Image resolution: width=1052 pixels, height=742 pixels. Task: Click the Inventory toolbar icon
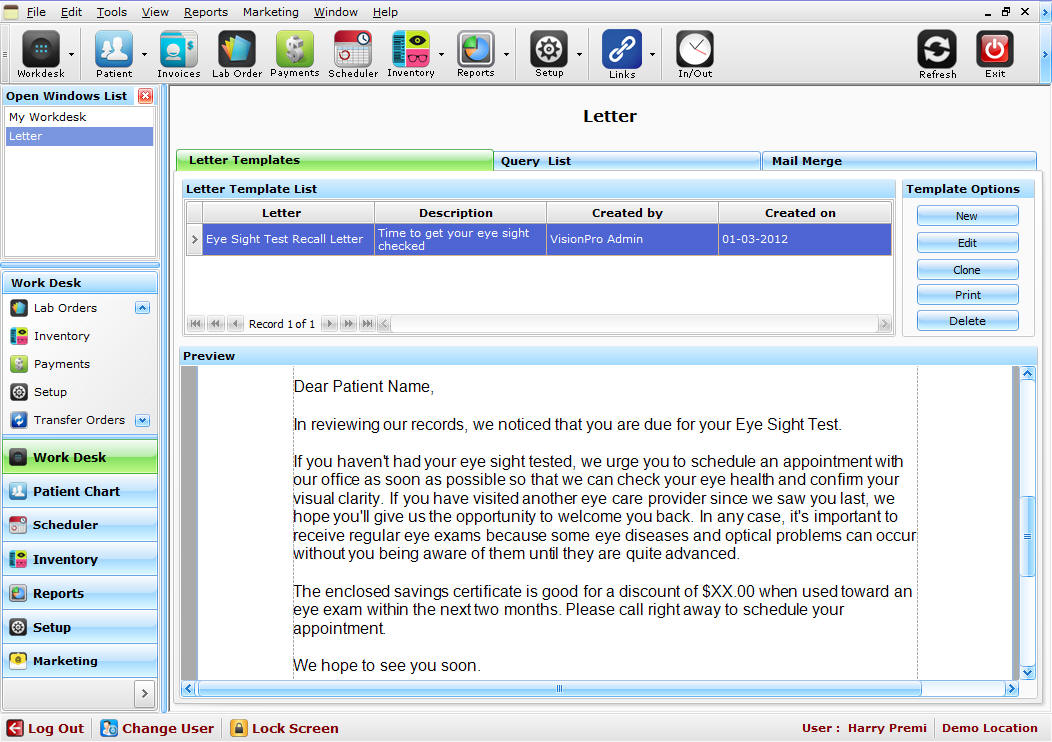click(411, 51)
